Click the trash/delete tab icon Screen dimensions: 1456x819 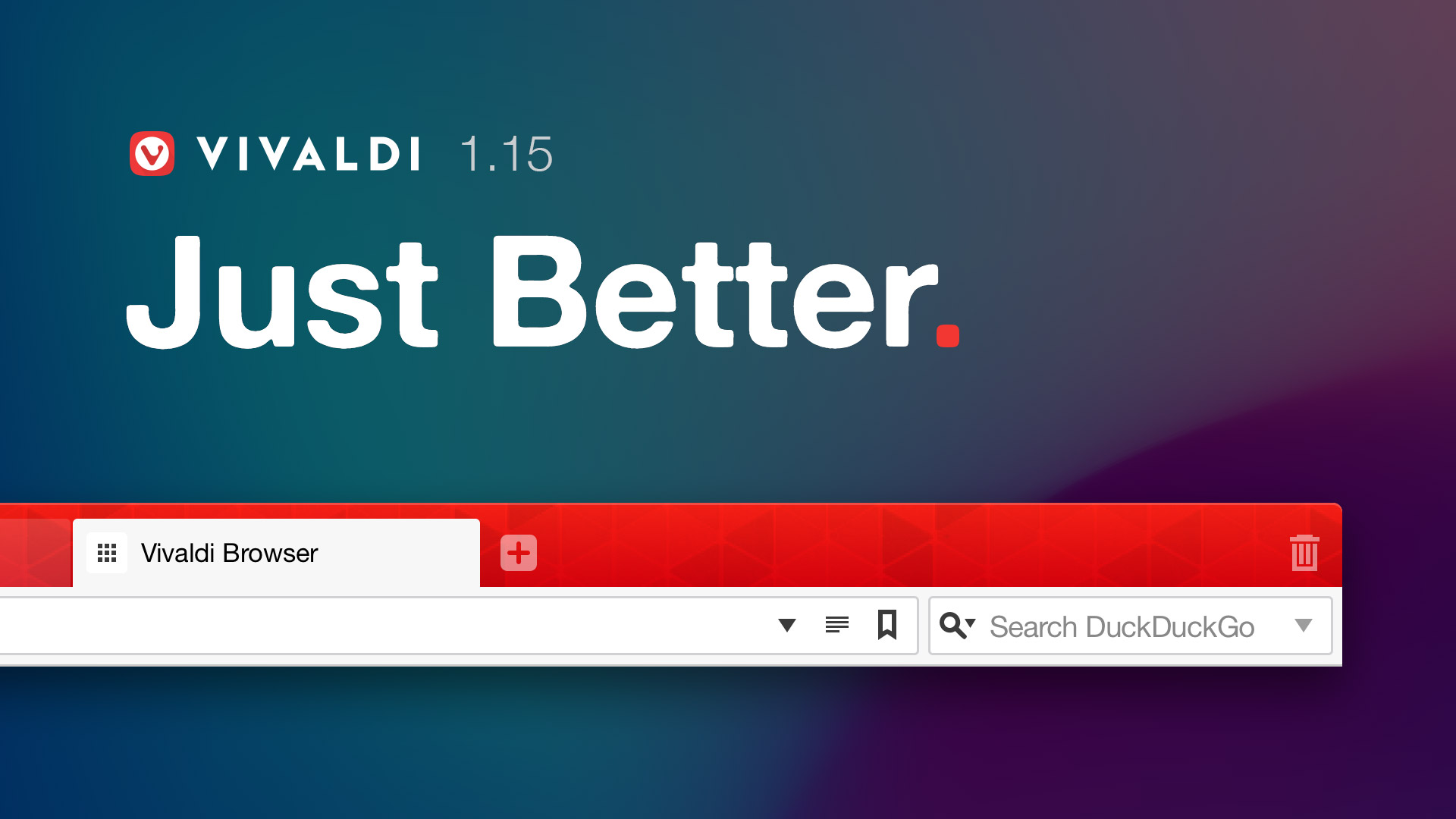1305,551
